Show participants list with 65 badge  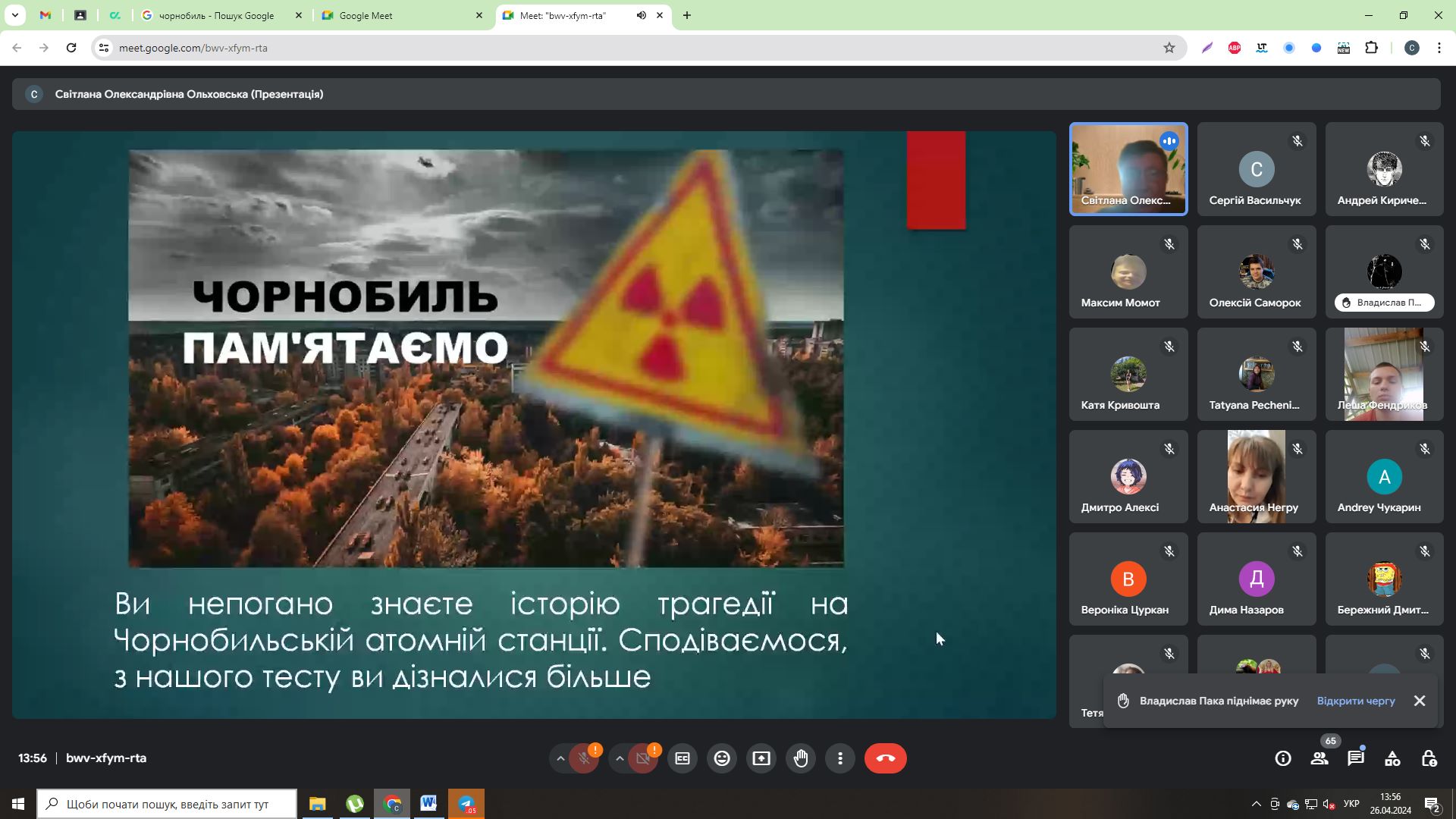click(x=1319, y=758)
